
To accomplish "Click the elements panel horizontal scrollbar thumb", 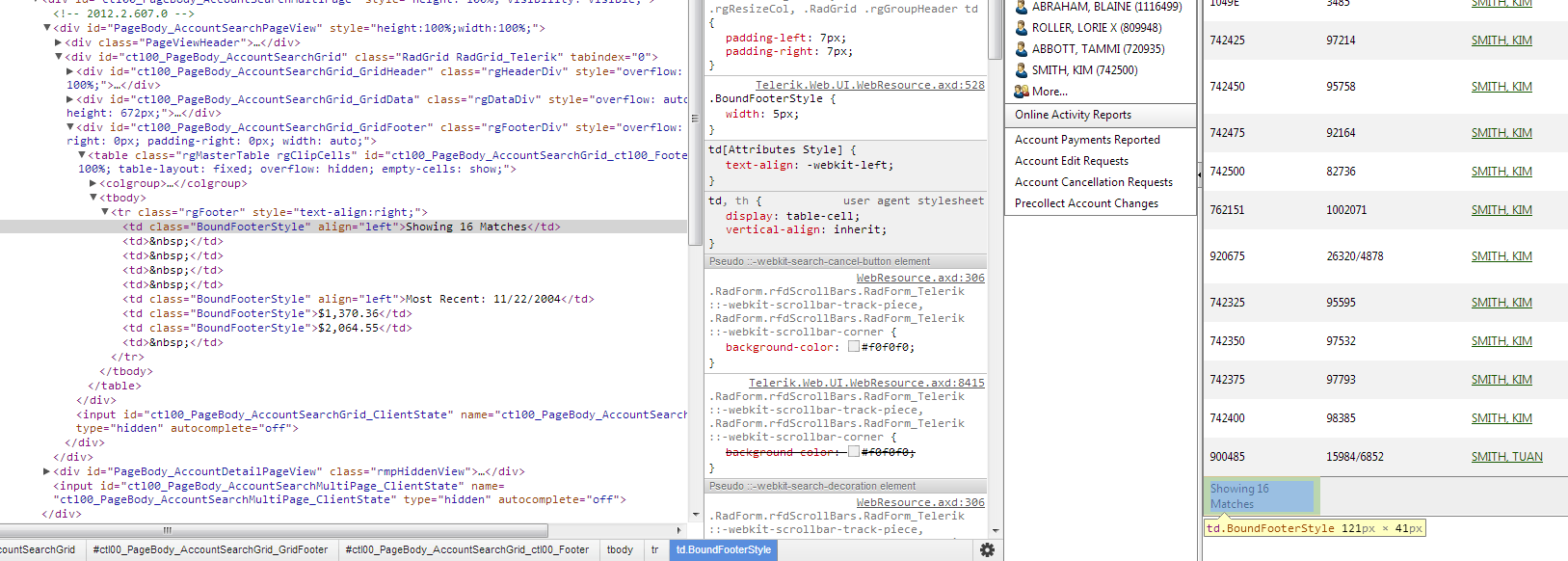I will (274, 530).
